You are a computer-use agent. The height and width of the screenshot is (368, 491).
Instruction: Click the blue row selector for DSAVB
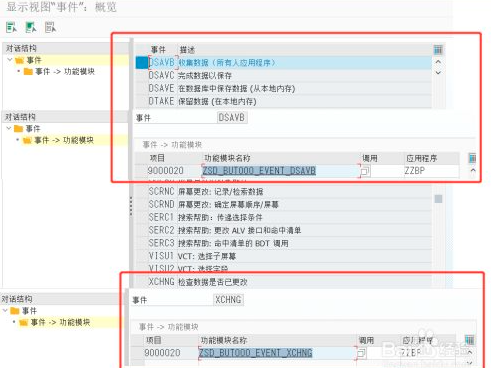point(142,63)
